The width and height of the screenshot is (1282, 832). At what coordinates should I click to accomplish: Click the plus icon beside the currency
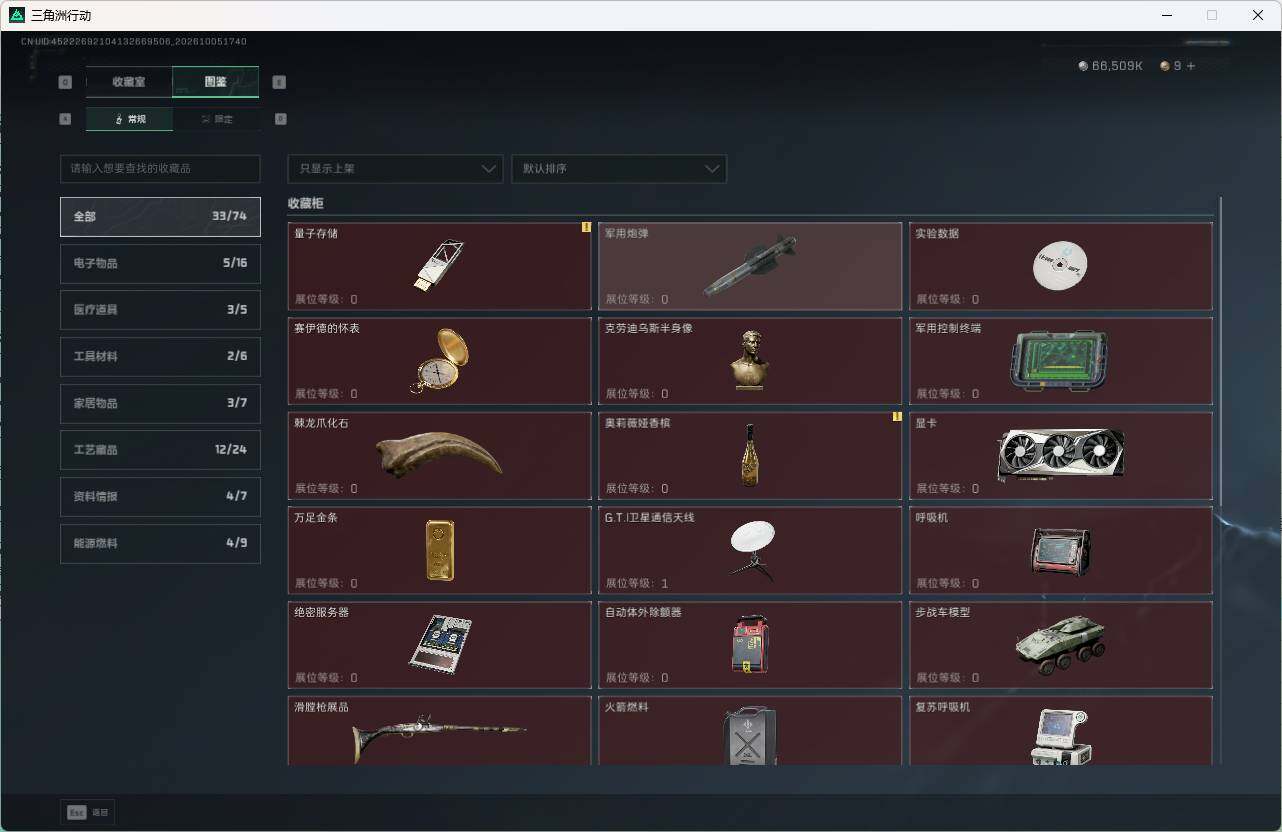(1190, 66)
